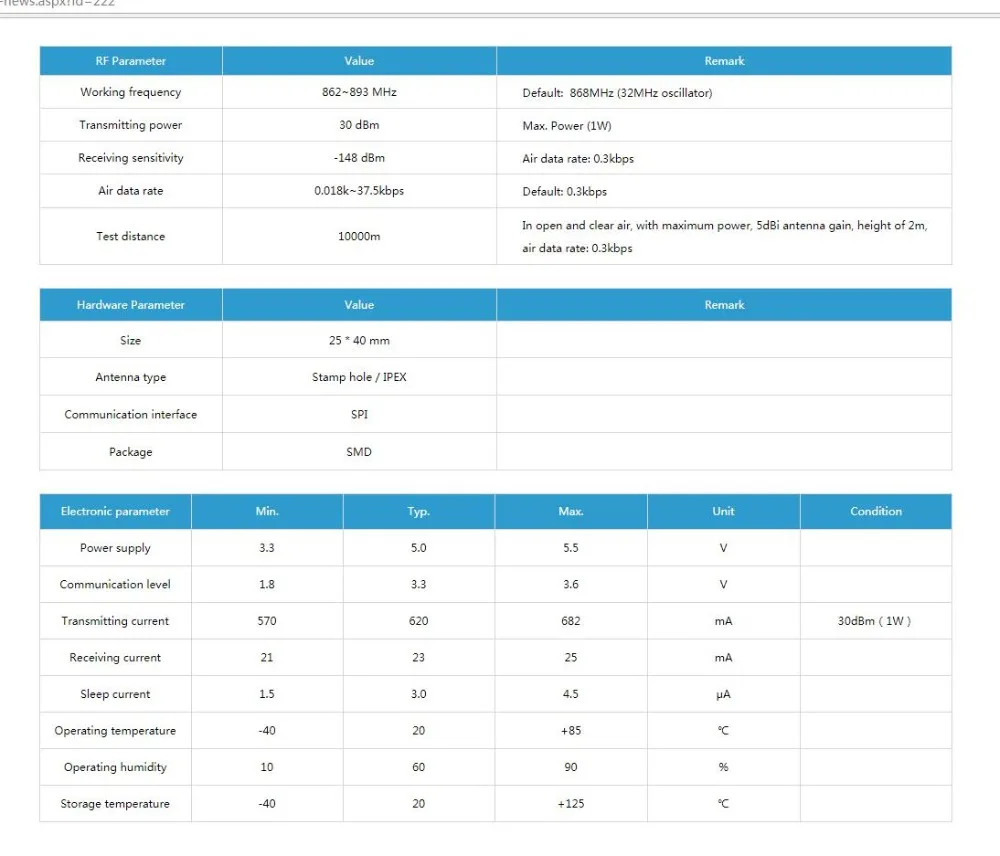The image size is (1000, 856).
Task: Click the 'Operating humidity' label
Action: point(115,767)
